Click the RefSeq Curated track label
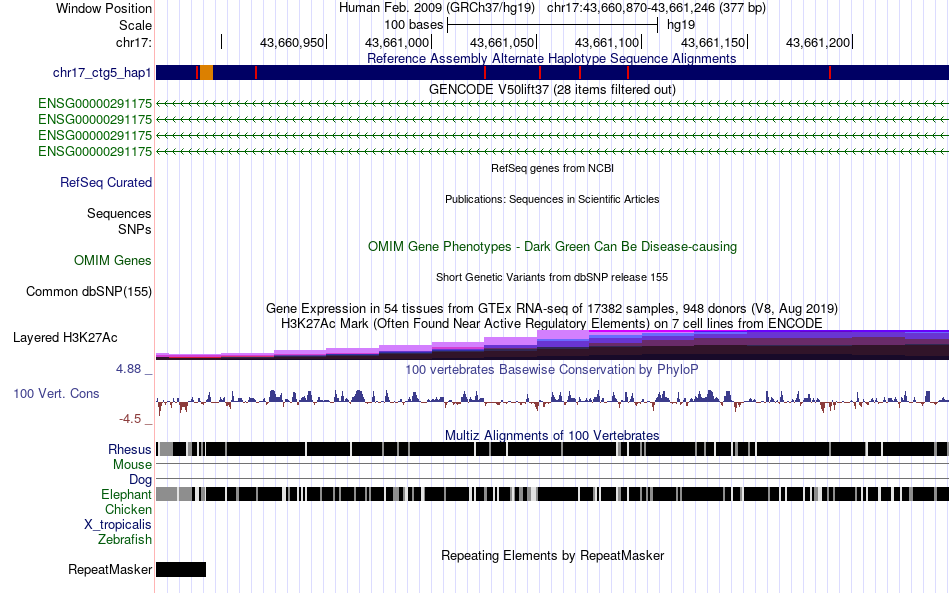 coord(106,182)
